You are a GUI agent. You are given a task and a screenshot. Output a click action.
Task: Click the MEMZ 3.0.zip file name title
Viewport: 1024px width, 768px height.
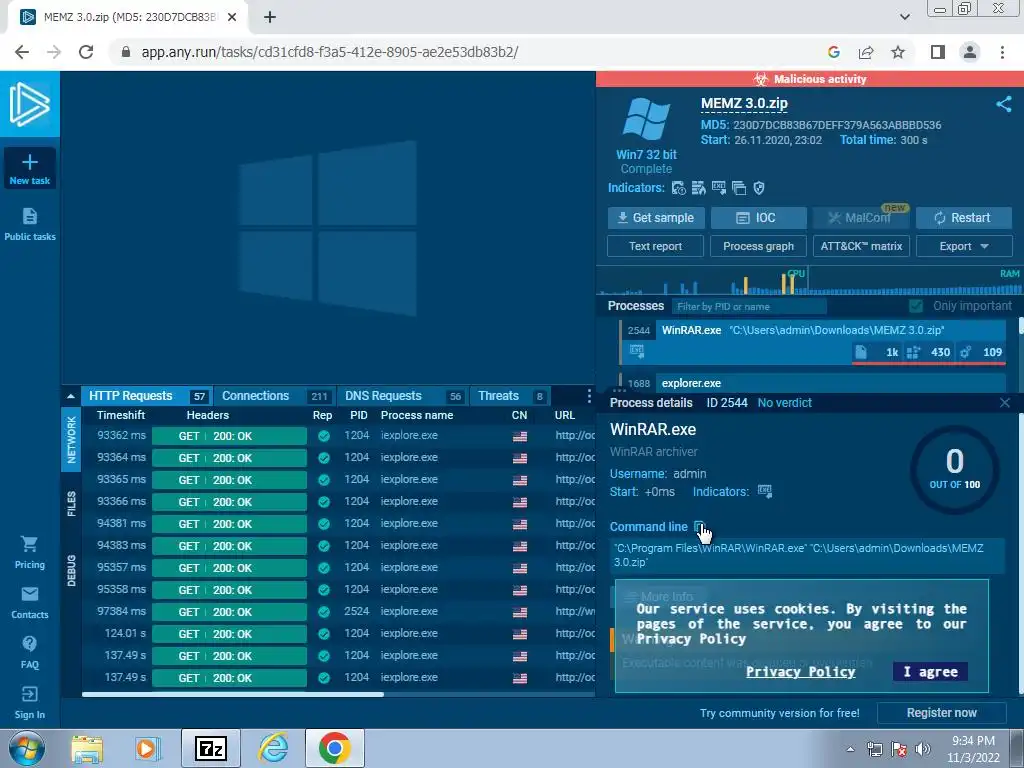click(x=744, y=103)
